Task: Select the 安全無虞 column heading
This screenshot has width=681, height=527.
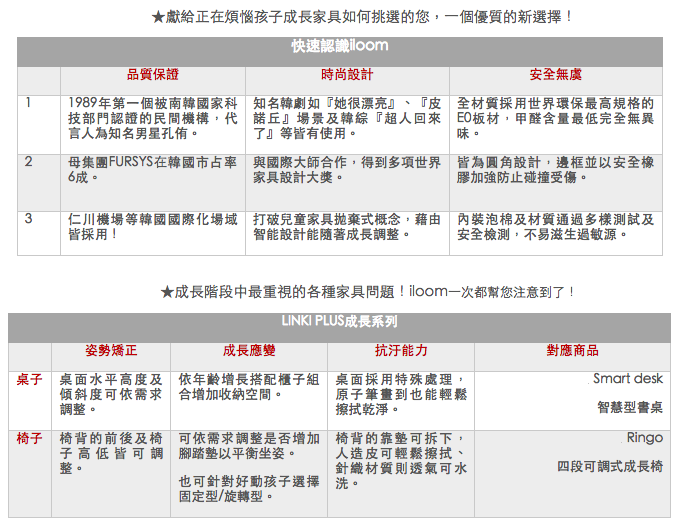Action: pyautogui.click(x=555, y=74)
